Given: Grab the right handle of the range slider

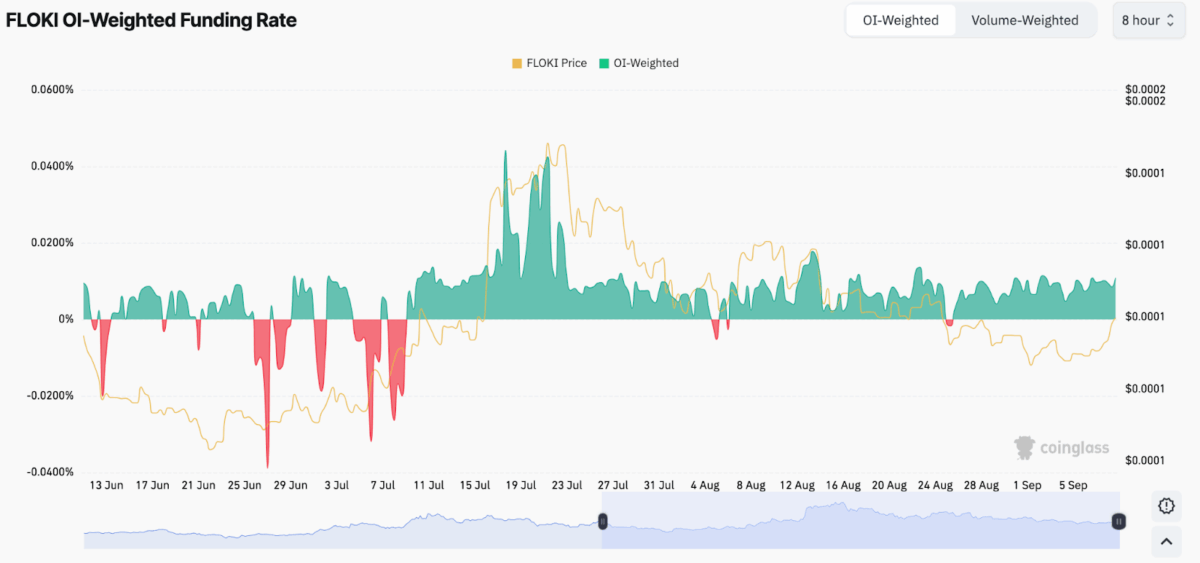Looking at the screenshot, I should tap(1119, 521).
